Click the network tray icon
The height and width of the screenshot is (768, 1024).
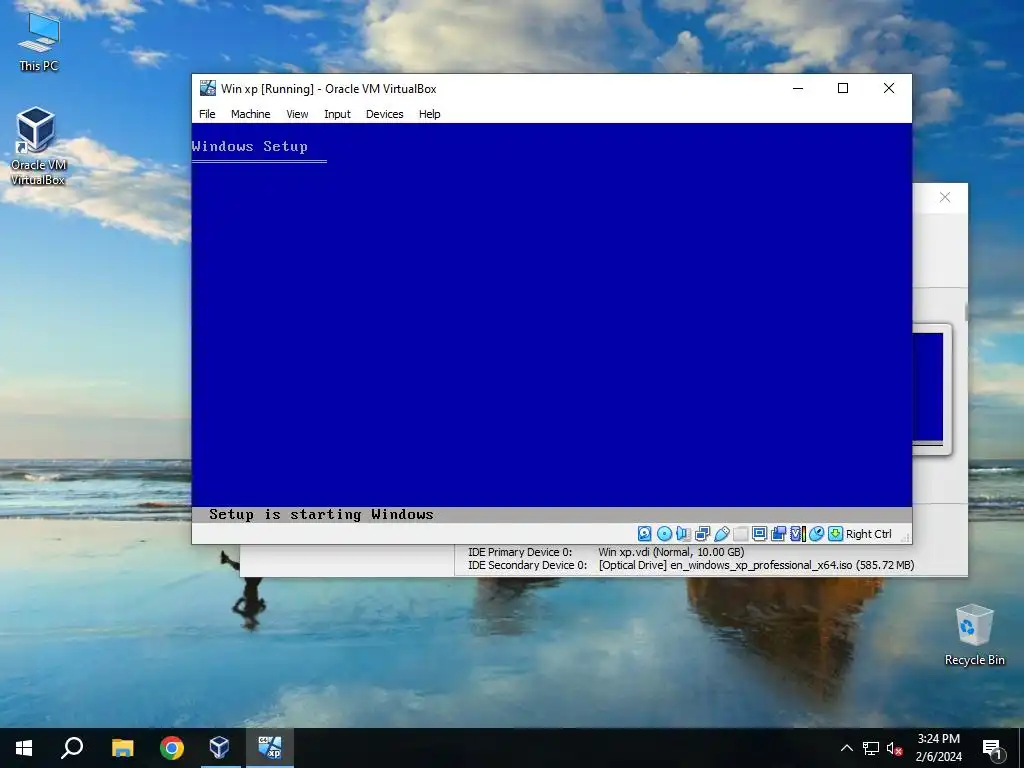[871, 748]
